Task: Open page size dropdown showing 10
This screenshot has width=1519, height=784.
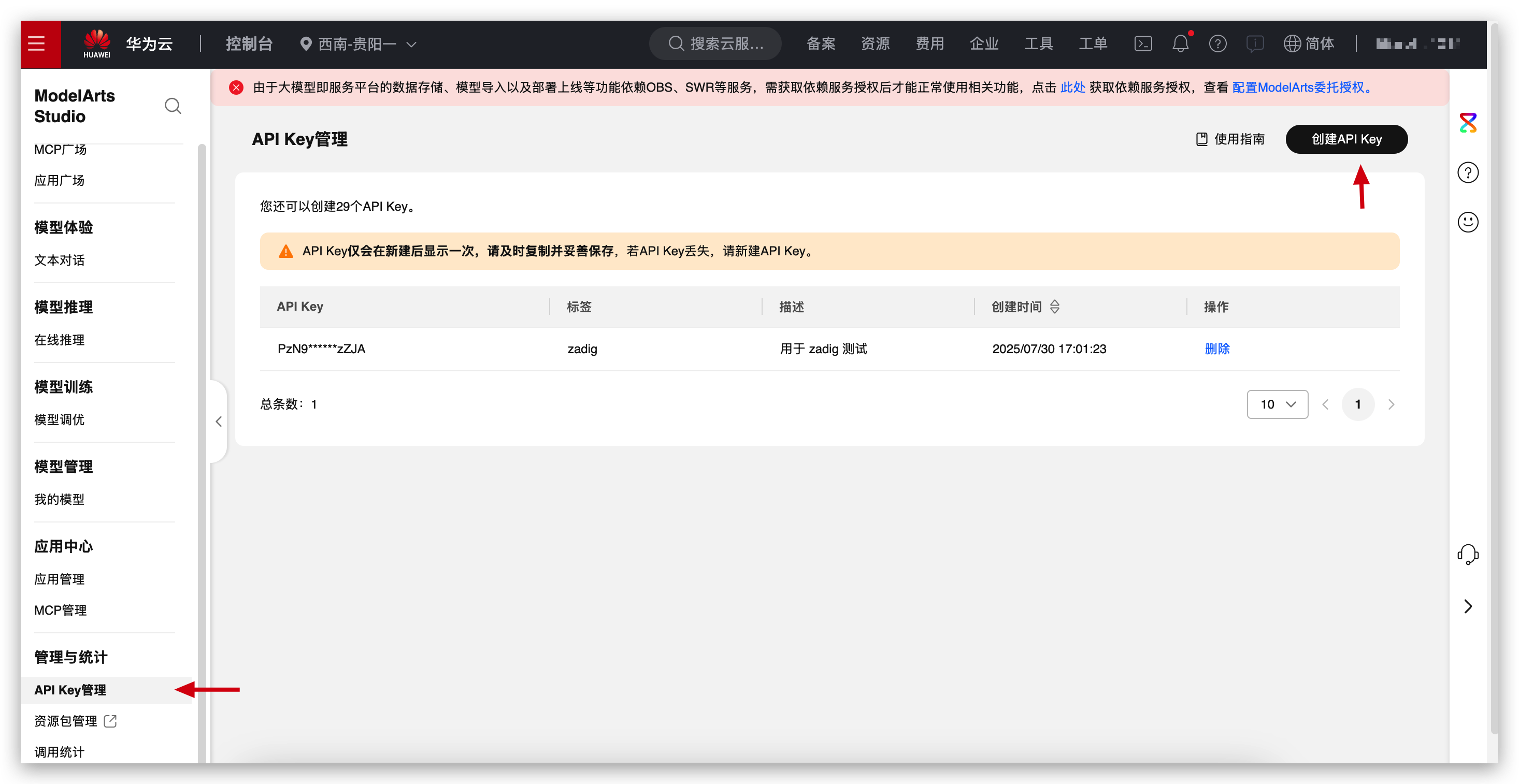Action: tap(1277, 404)
